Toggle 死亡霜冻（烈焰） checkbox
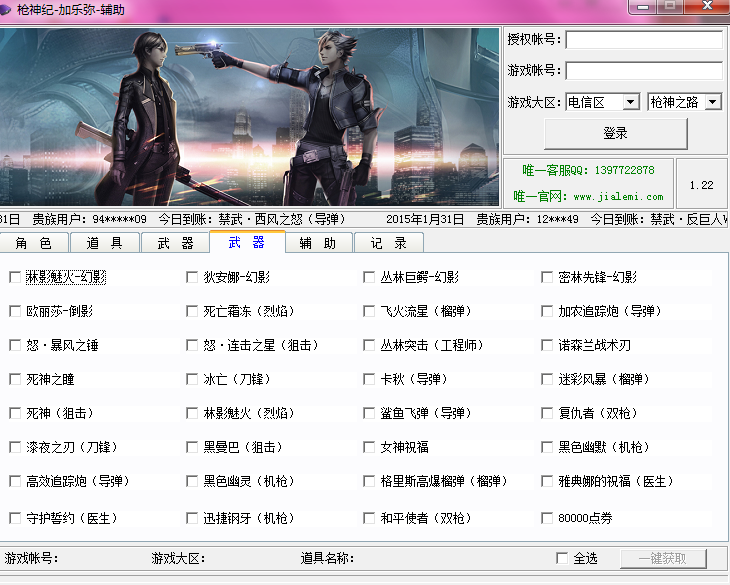 (x=192, y=311)
